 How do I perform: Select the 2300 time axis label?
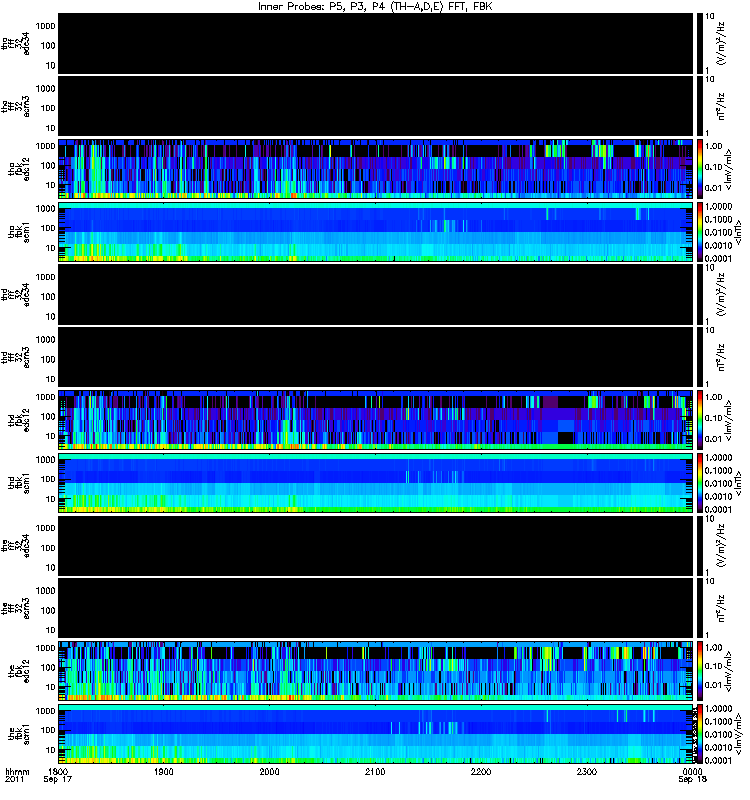point(586,771)
